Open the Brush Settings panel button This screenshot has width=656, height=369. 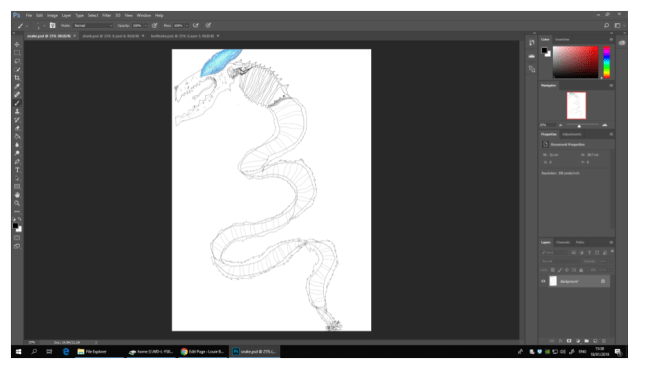pos(52,26)
